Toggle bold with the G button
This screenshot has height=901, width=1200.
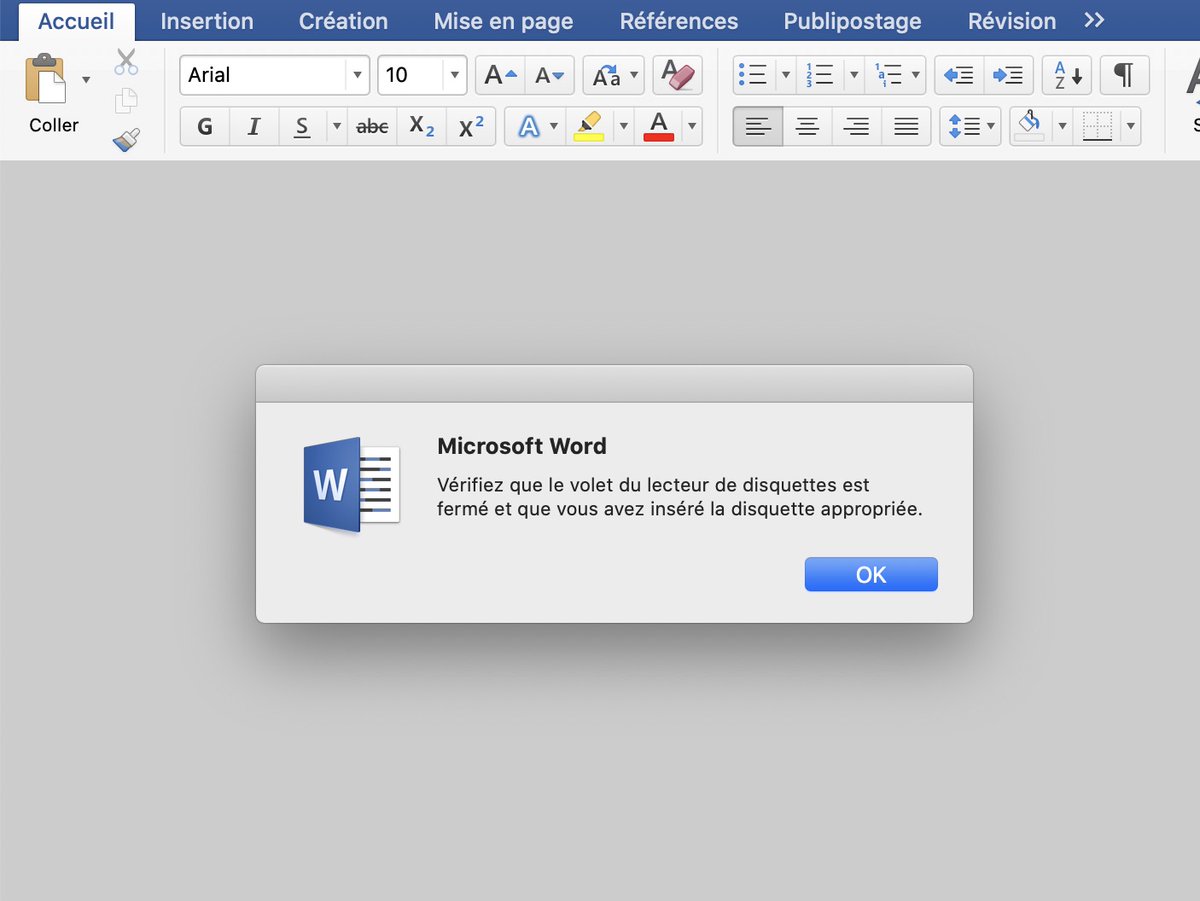205,127
